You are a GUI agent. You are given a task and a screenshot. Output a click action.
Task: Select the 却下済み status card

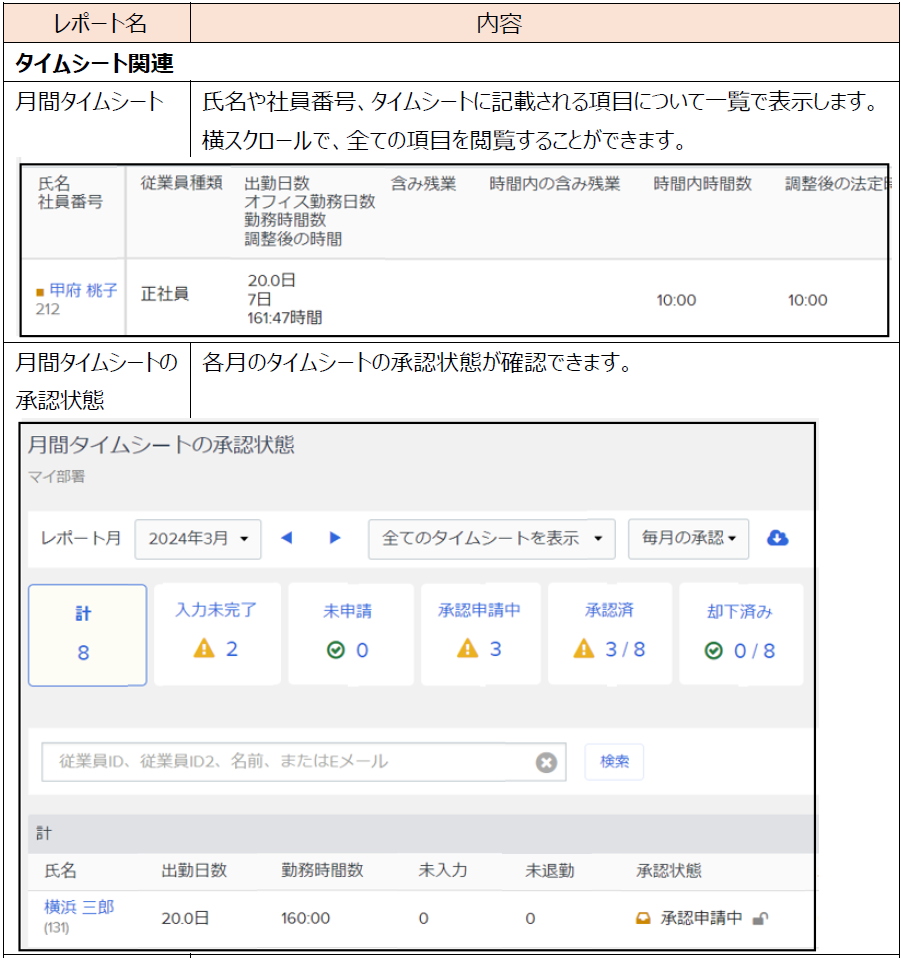[x=740, y=635]
